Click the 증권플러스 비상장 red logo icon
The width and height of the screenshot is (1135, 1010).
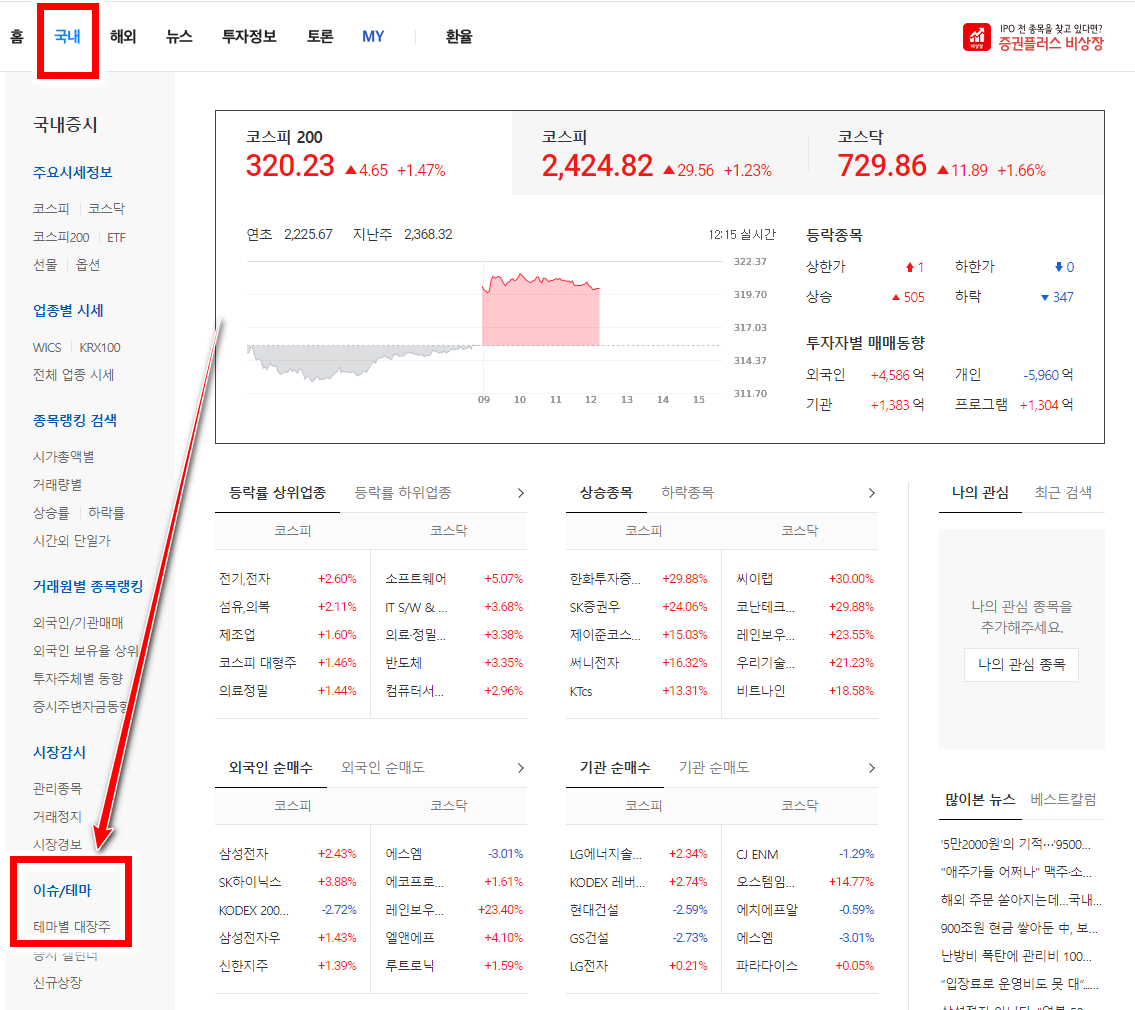click(x=976, y=37)
